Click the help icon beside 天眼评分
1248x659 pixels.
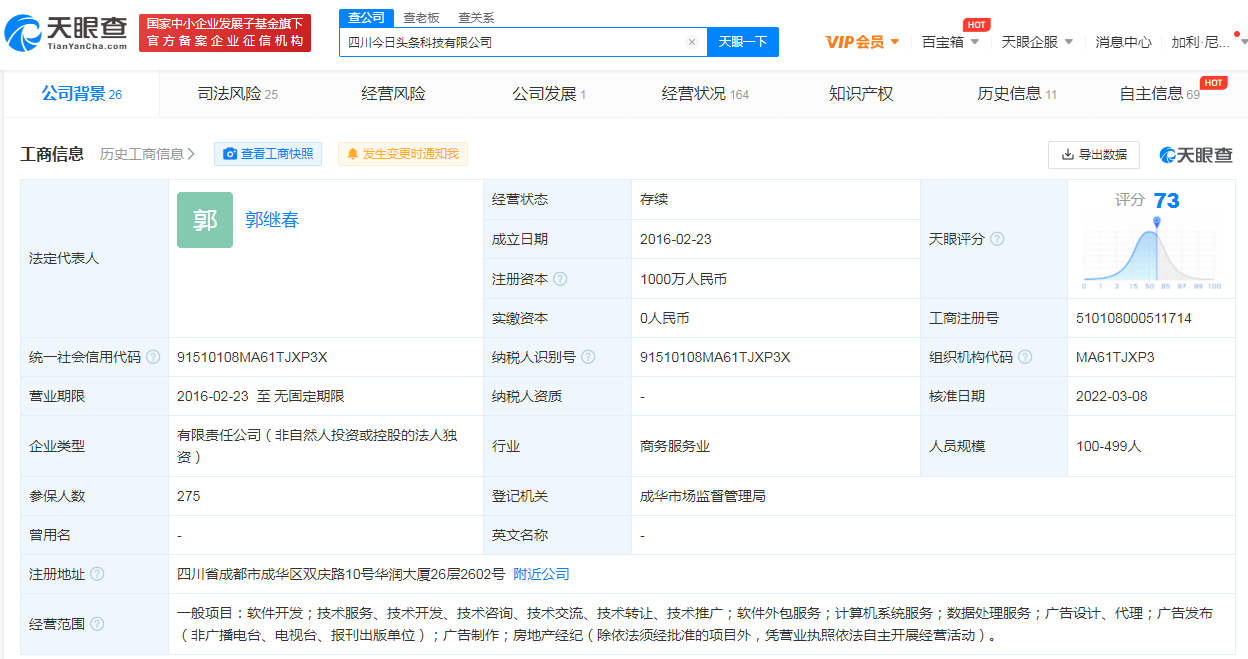(997, 239)
